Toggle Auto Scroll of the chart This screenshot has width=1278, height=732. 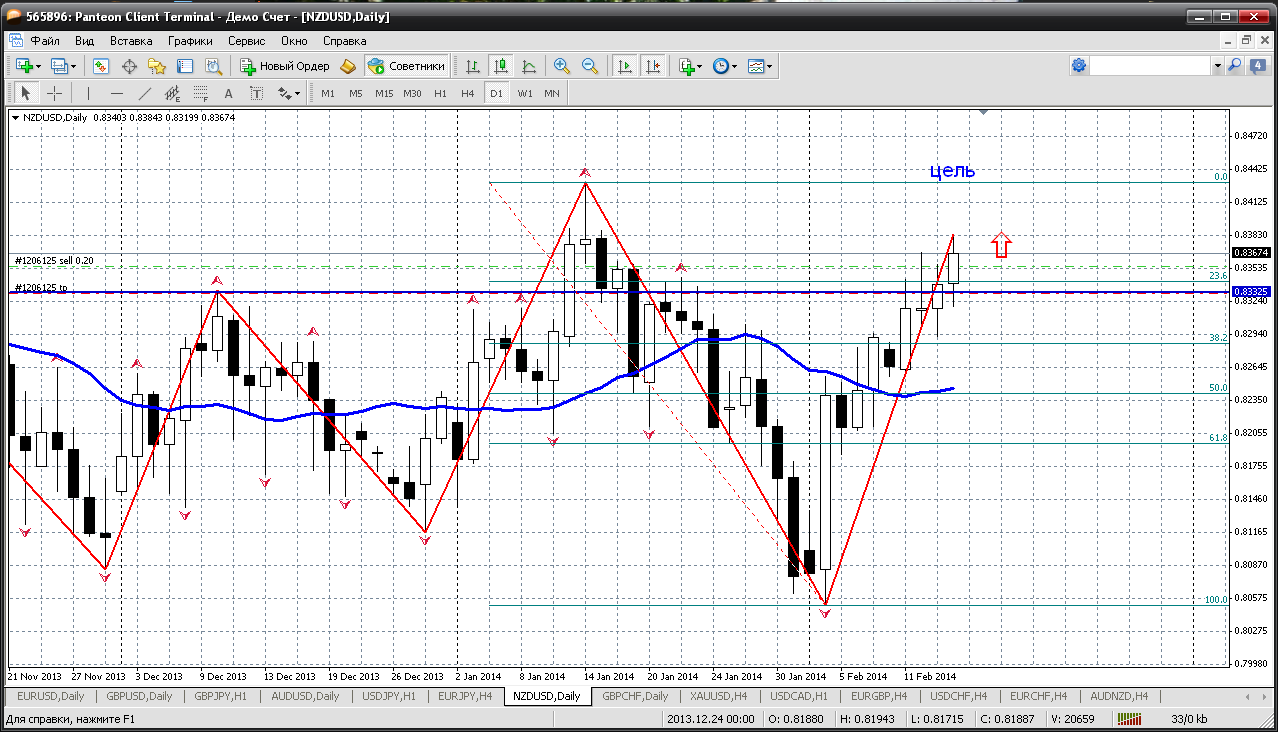click(x=625, y=66)
